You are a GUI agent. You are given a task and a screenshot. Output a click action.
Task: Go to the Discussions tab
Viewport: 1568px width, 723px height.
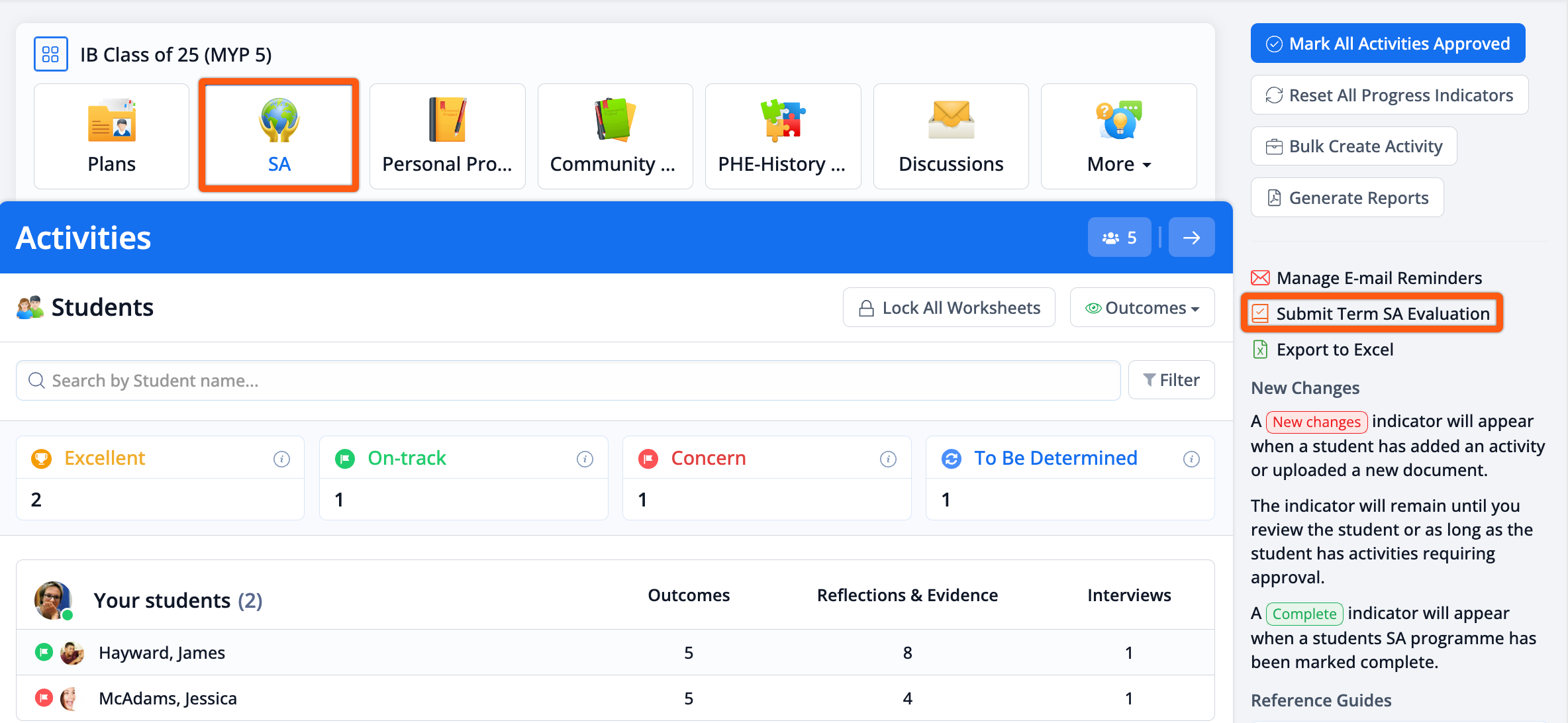click(951, 136)
